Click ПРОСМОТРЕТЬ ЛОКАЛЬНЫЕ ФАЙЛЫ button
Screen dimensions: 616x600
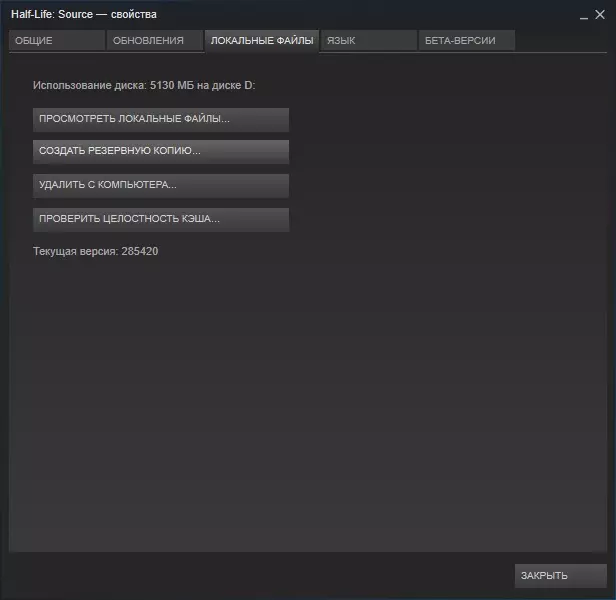click(x=161, y=119)
